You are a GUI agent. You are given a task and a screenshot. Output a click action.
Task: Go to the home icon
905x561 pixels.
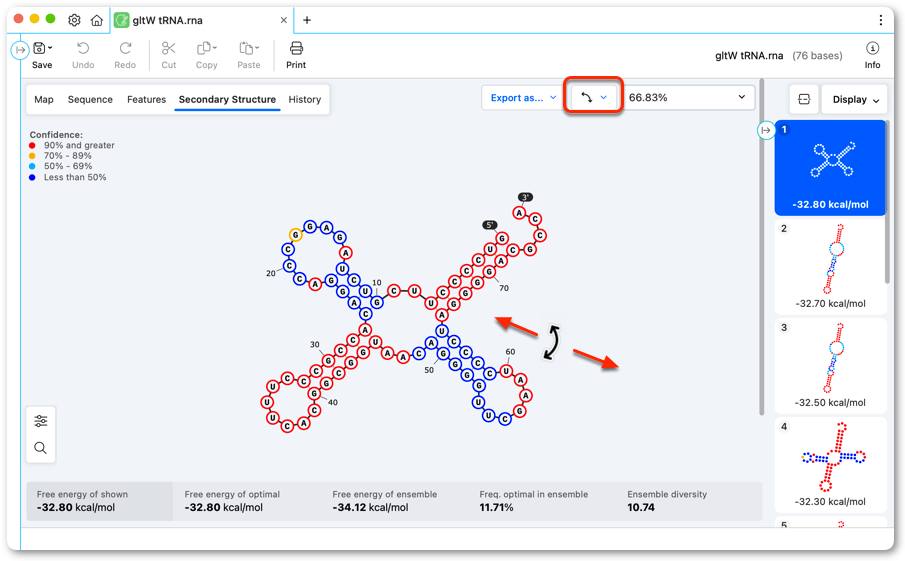click(x=97, y=20)
